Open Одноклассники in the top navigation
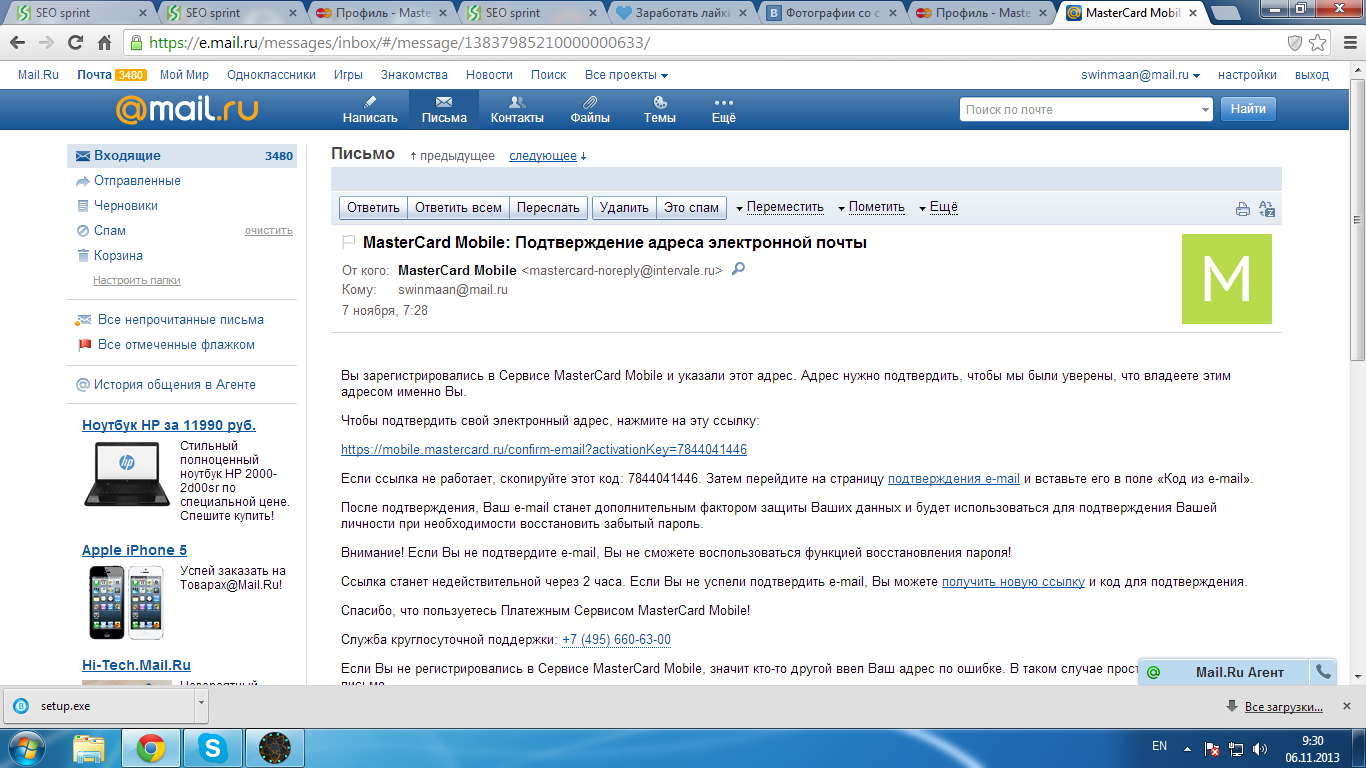The image size is (1366, 768). tap(271, 75)
